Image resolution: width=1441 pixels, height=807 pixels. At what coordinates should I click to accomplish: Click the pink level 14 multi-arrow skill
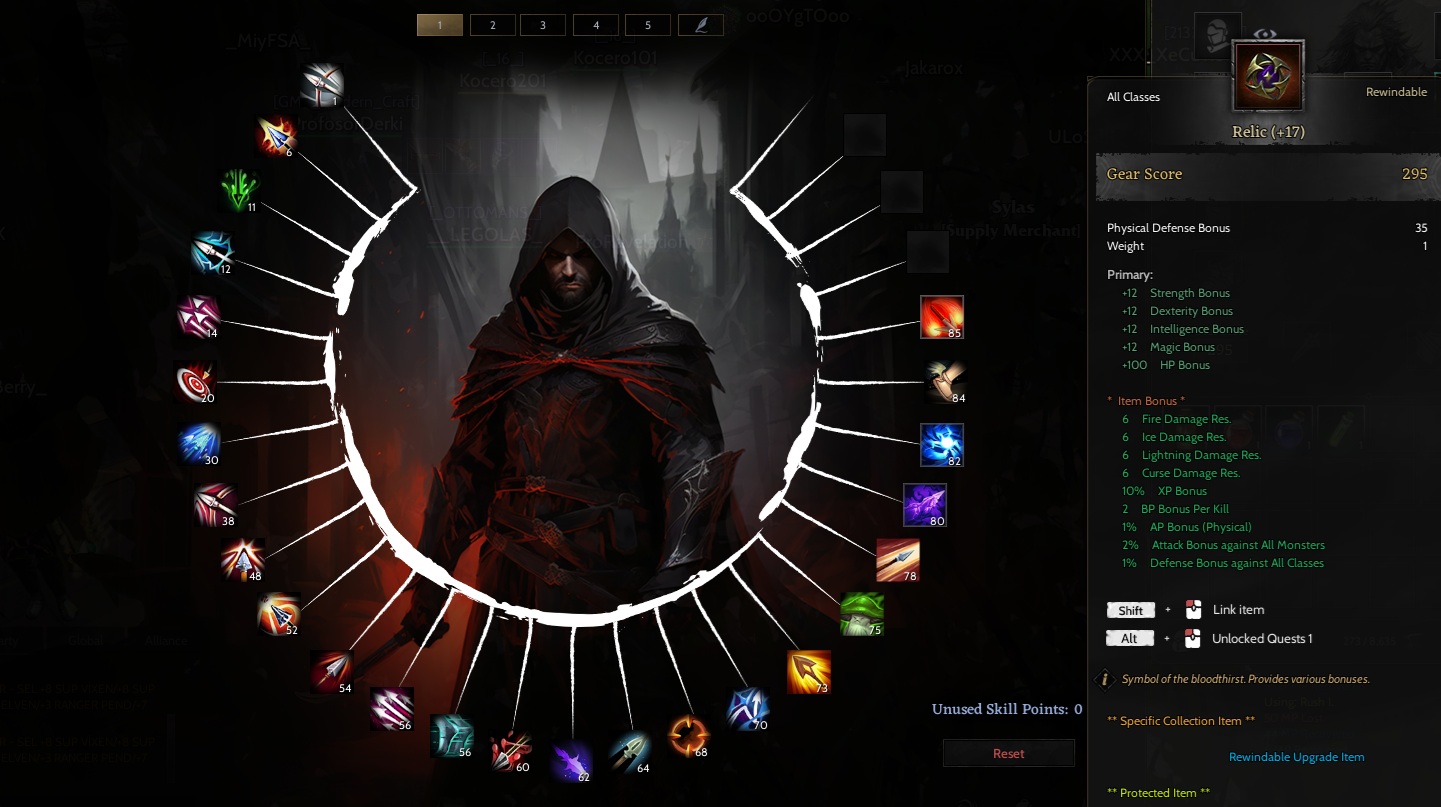(x=197, y=317)
